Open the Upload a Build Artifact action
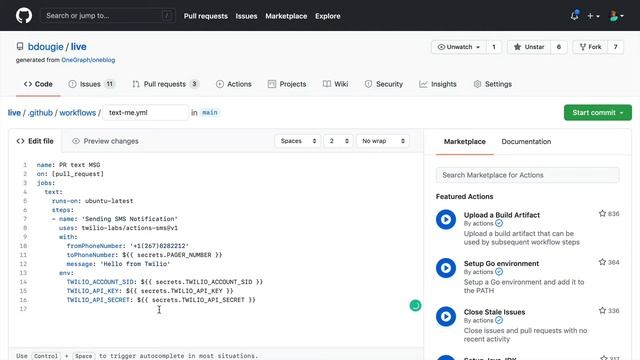This screenshot has width=640, height=360. pyautogui.click(x=502, y=215)
